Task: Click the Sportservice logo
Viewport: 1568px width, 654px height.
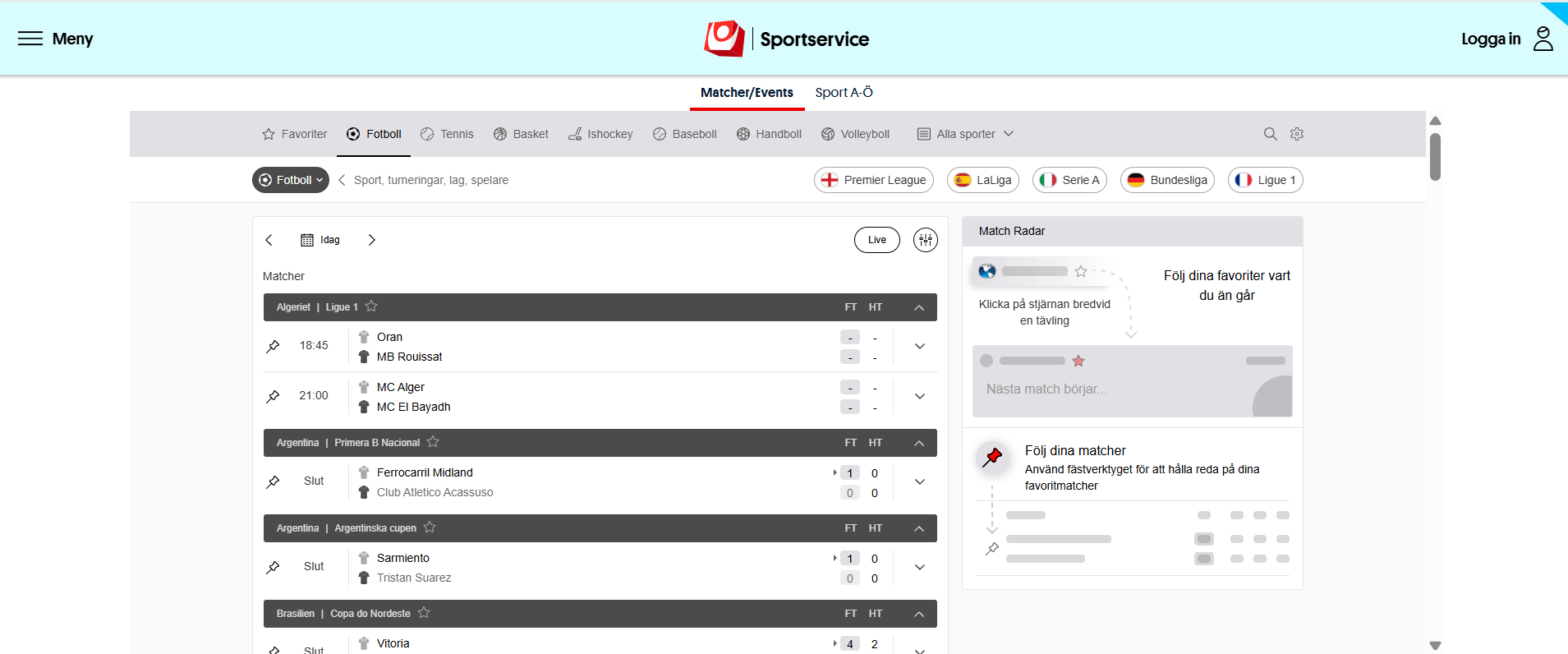Action: (786, 39)
